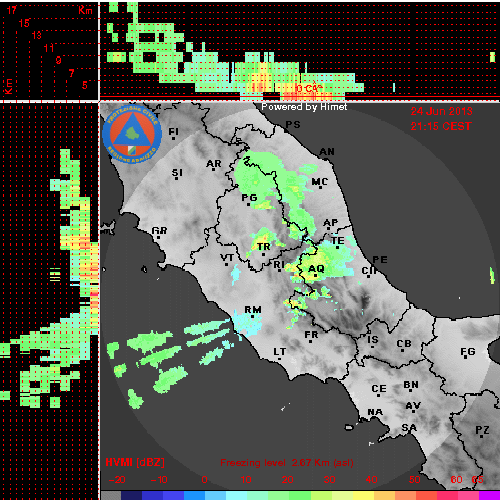Click the VT city label
500x500 pixels.
pos(227,258)
